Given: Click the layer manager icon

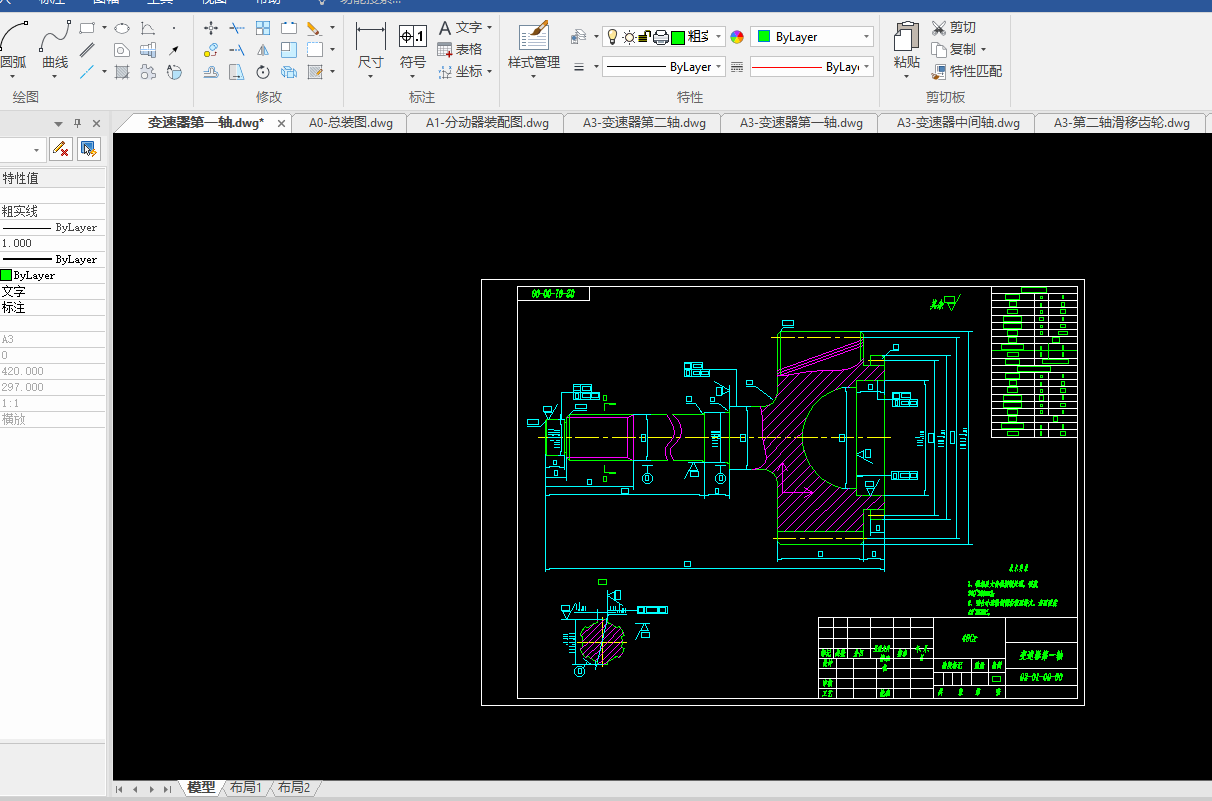Looking at the screenshot, I should click(x=578, y=37).
